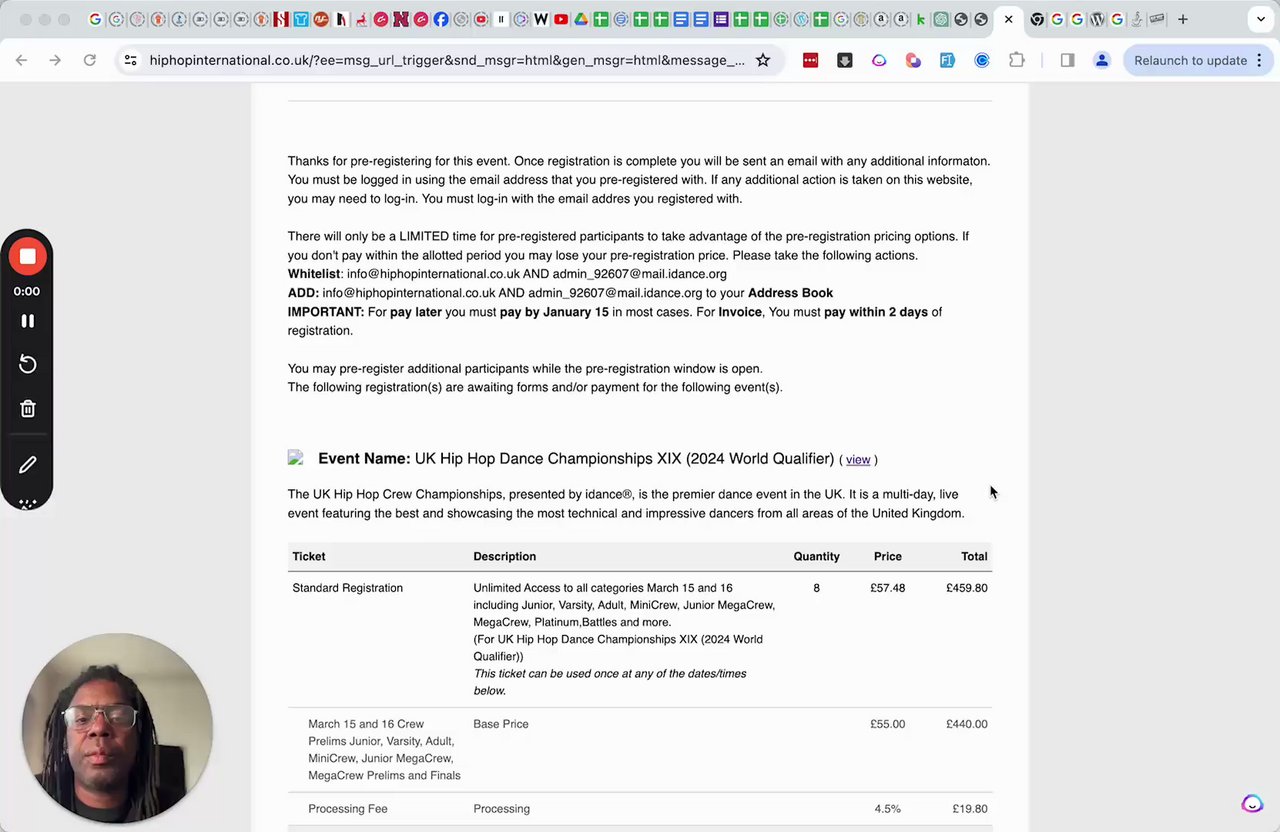The width and height of the screenshot is (1280, 832).
Task: Click the Description column header
Action: pos(504,556)
